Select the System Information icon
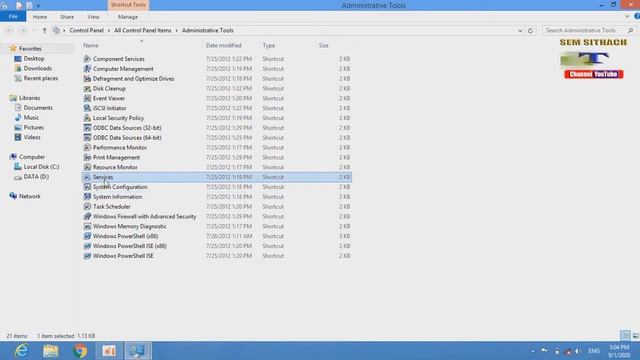The width and height of the screenshot is (640, 360). point(87,196)
